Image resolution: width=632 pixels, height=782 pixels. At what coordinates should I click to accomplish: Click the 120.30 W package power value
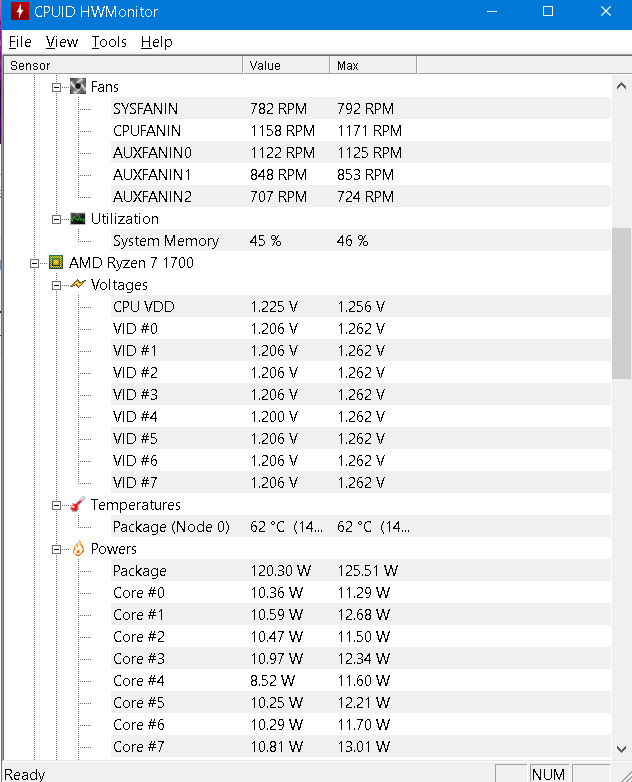[280, 571]
